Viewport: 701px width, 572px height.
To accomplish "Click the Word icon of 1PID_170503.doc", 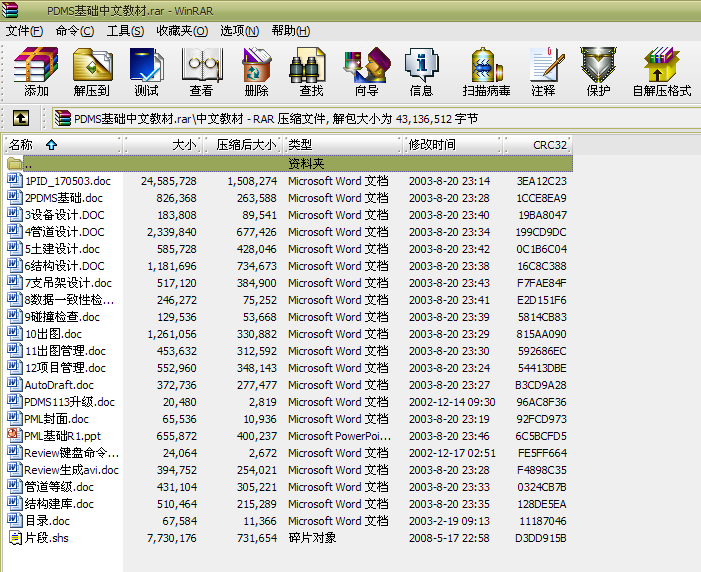I will (14, 180).
